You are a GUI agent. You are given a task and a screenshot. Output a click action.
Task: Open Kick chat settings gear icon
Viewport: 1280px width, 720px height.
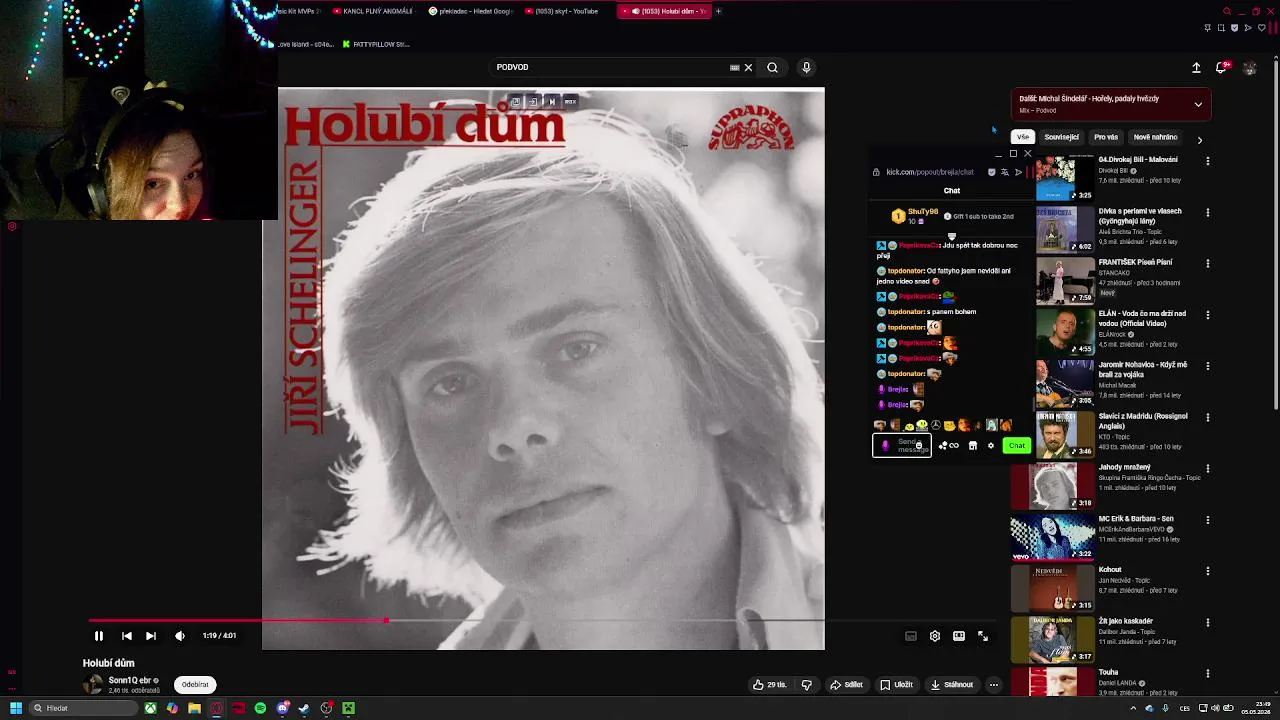(x=991, y=446)
